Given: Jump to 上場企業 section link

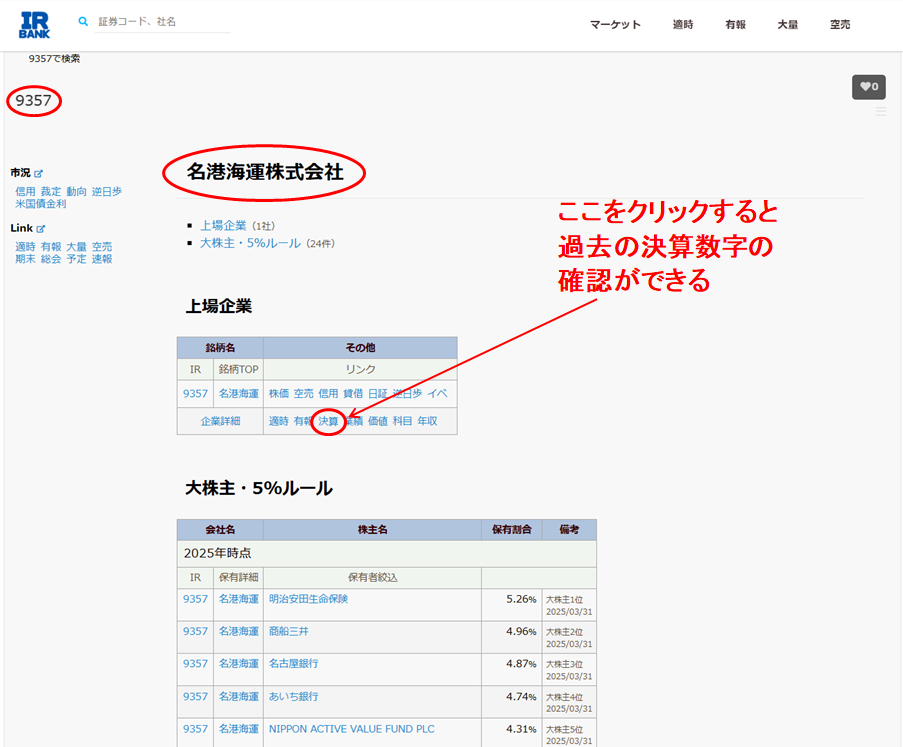Looking at the screenshot, I should point(223,226).
